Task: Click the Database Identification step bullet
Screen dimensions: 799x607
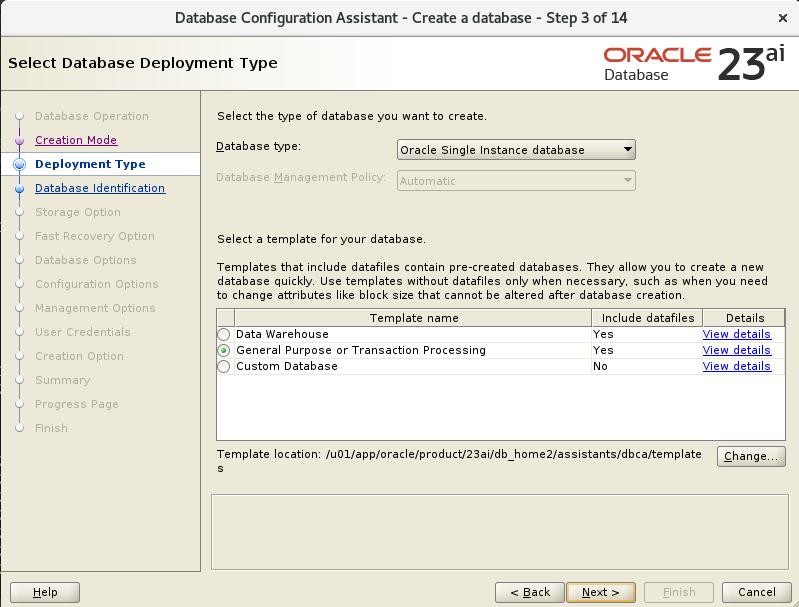Action: (x=19, y=189)
